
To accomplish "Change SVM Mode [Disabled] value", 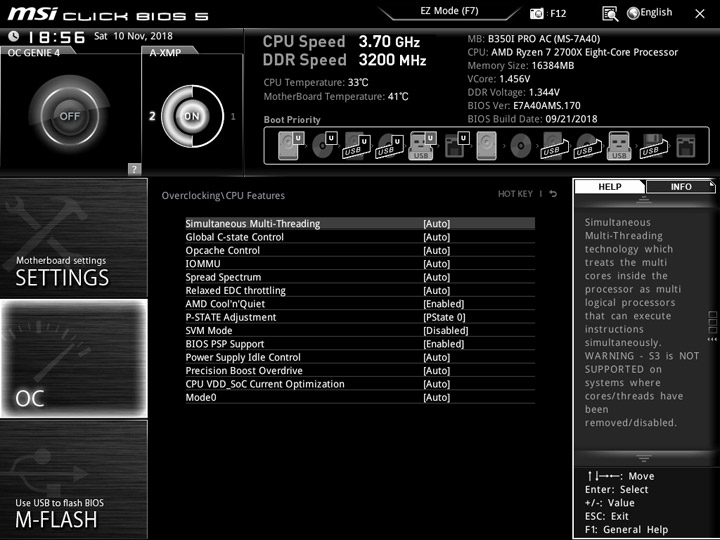I will point(446,330).
